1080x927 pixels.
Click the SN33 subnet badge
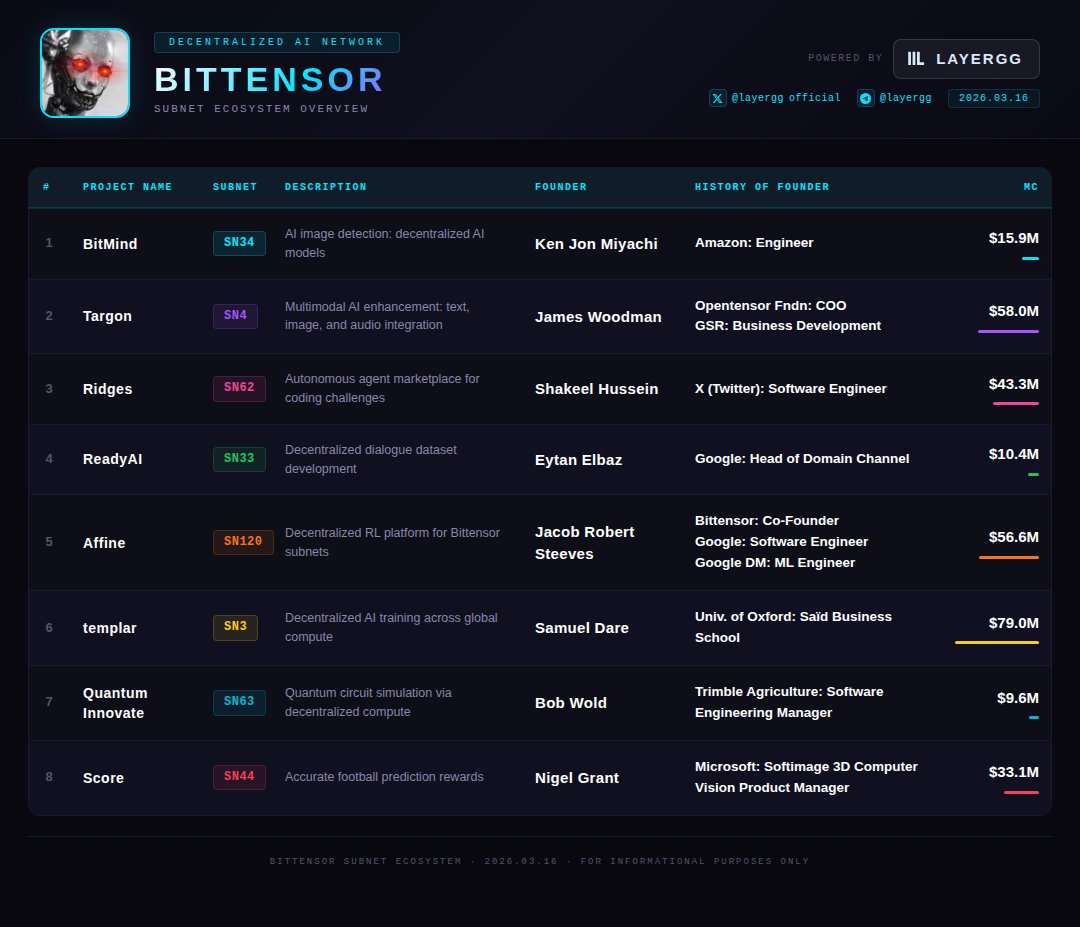[x=239, y=459]
